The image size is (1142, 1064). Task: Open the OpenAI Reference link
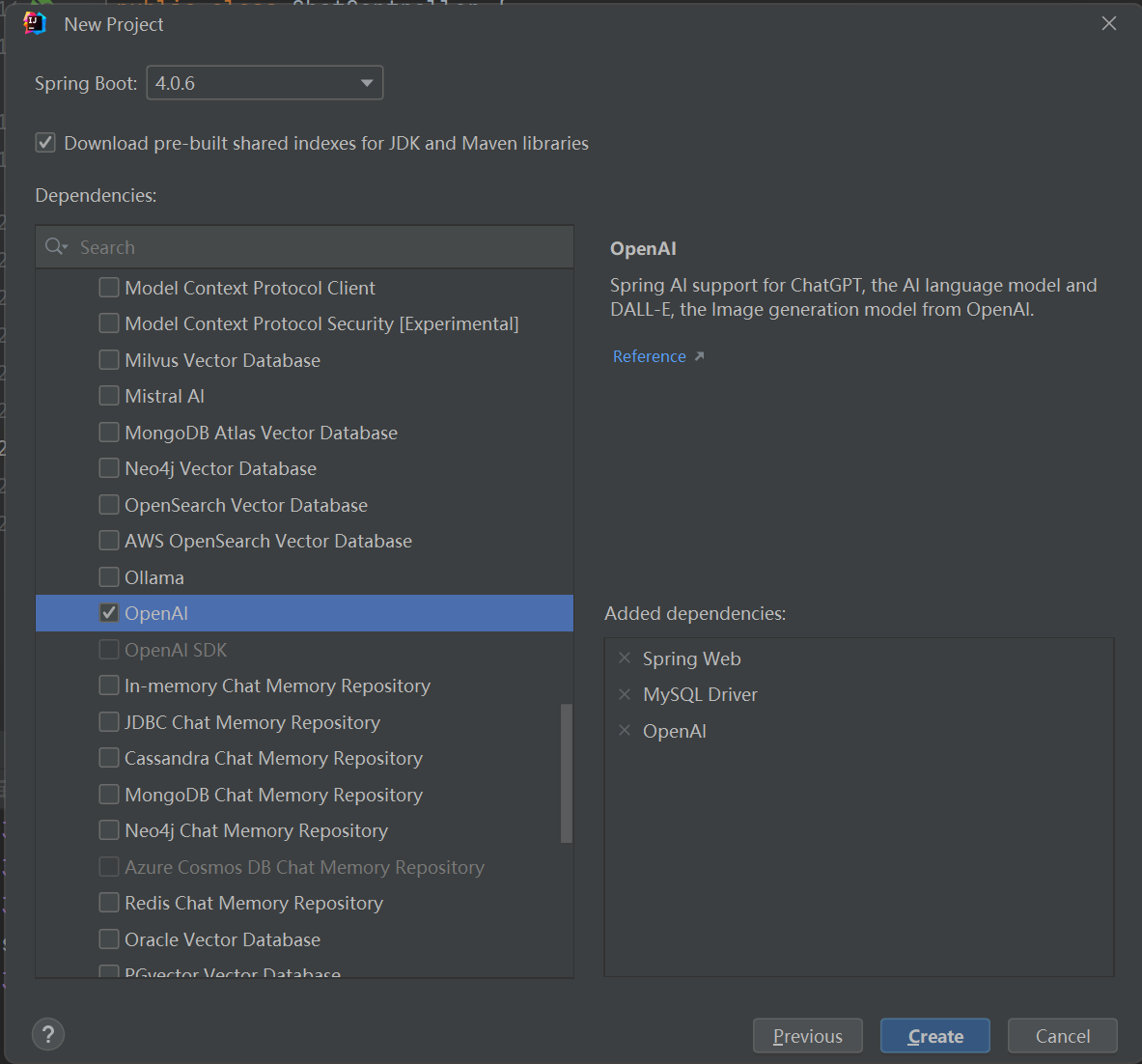coord(649,356)
